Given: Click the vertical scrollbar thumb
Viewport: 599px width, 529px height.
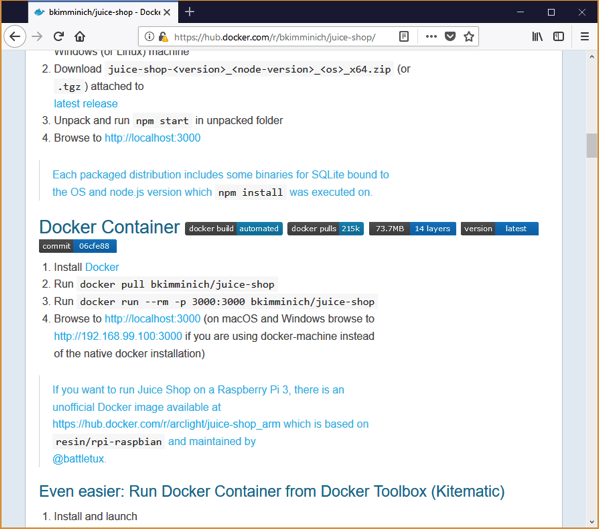Looking at the screenshot, I should pyautogui.click(x=592, y=146).
